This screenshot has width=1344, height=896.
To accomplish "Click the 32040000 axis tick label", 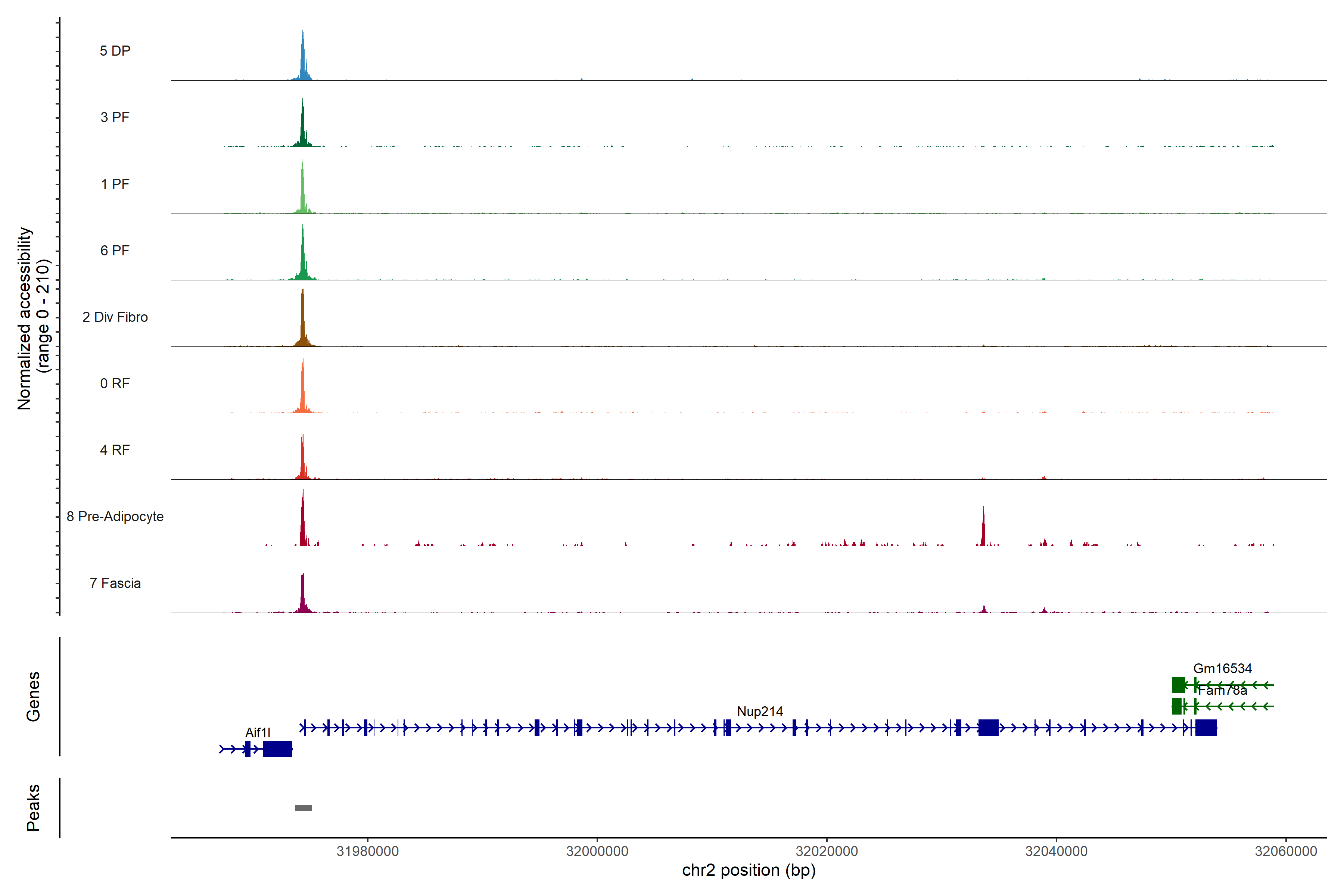I will tap(1056, 852).
